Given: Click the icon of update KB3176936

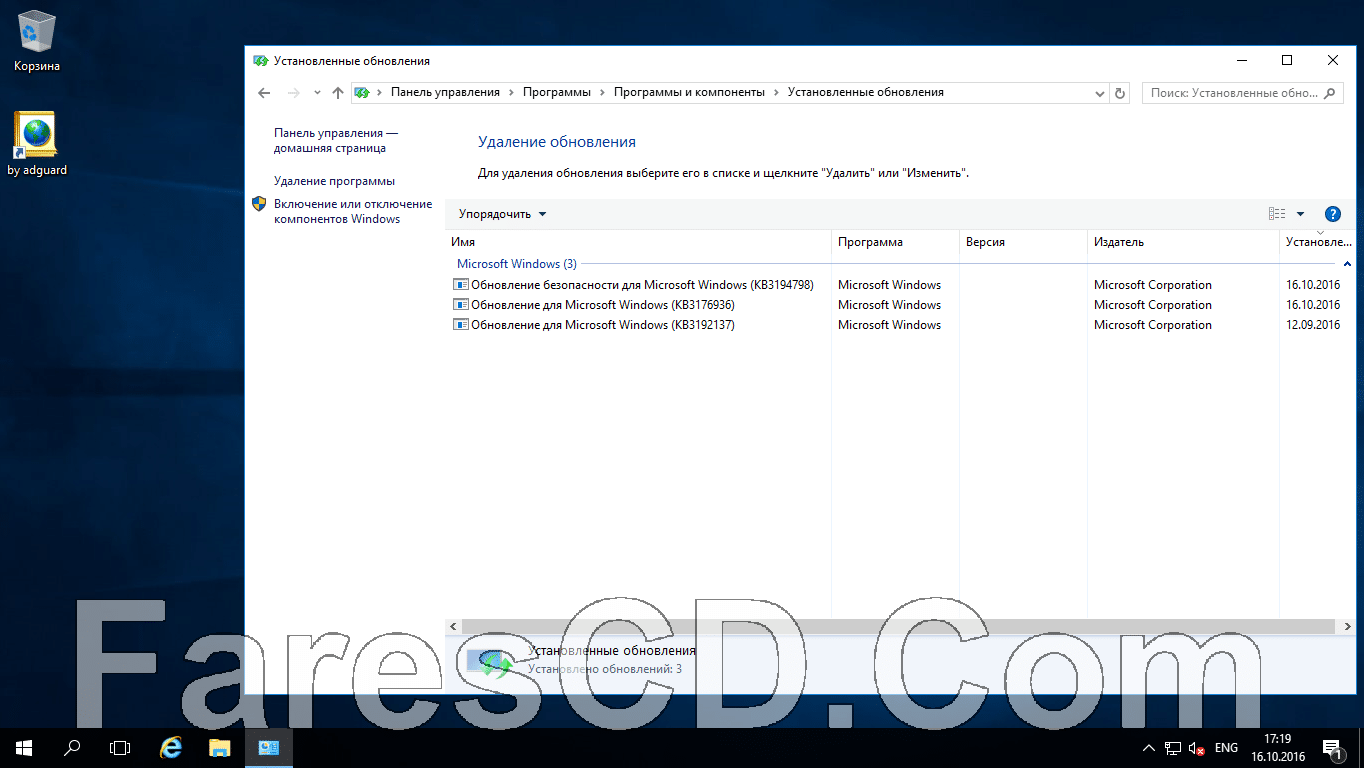Looking at the screenshot, I should click(460, 305).
